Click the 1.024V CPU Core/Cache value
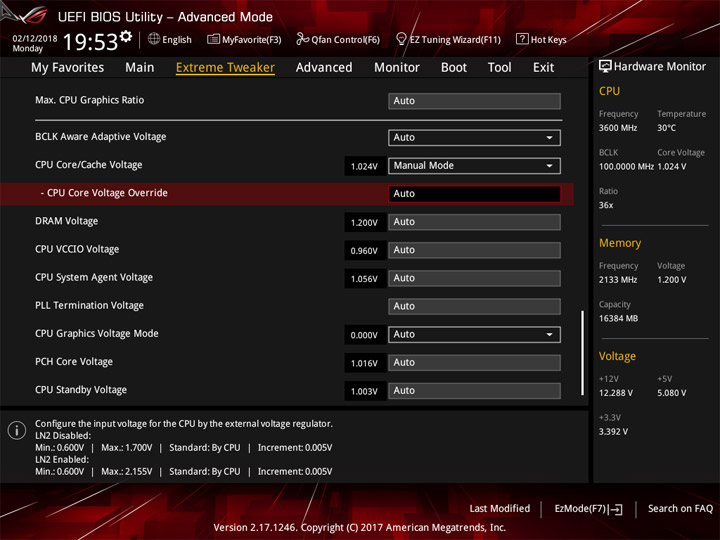 click(x=364, y=167)
